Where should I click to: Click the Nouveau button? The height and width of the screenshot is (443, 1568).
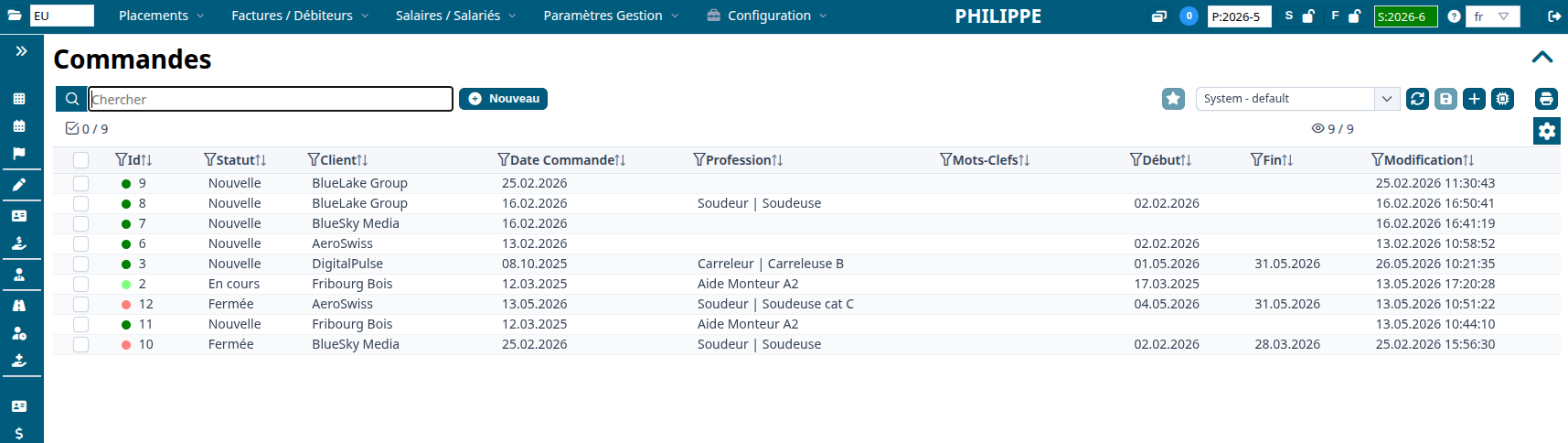(x=503, y=99)
